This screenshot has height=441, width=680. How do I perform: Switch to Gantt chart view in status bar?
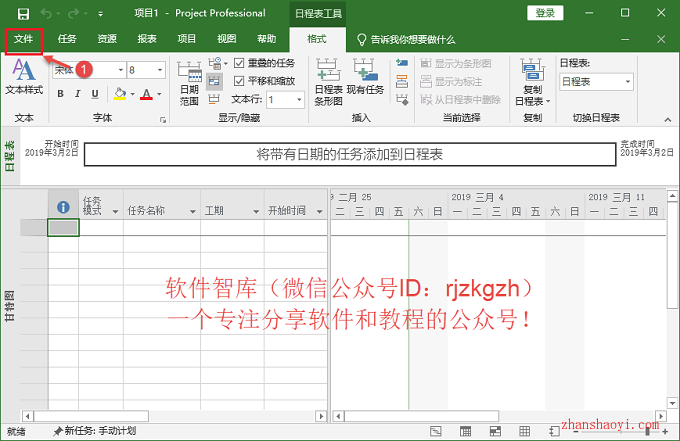pos(436,431)
